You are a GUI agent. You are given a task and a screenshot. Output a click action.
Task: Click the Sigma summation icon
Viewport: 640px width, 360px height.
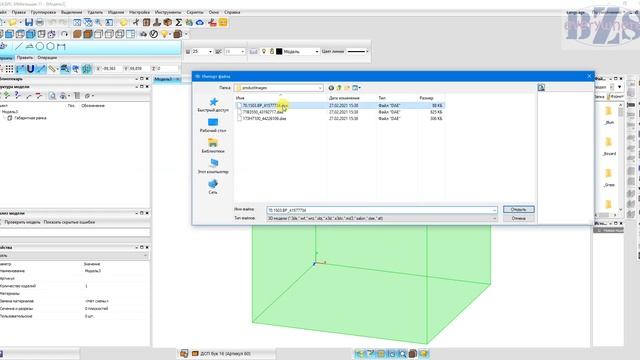[x=178, y=22]
